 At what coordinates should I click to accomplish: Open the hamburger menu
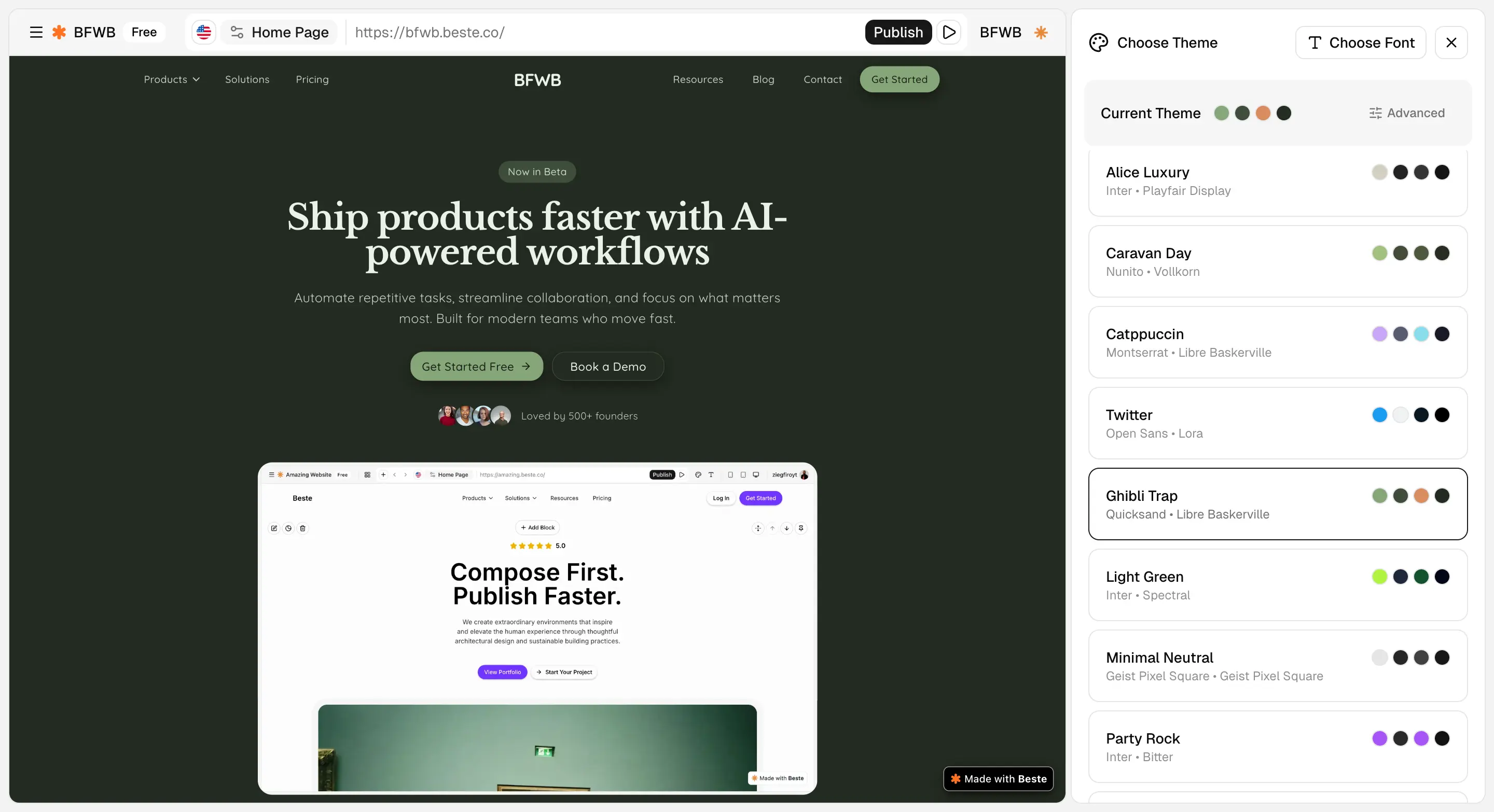coord(36,32)
